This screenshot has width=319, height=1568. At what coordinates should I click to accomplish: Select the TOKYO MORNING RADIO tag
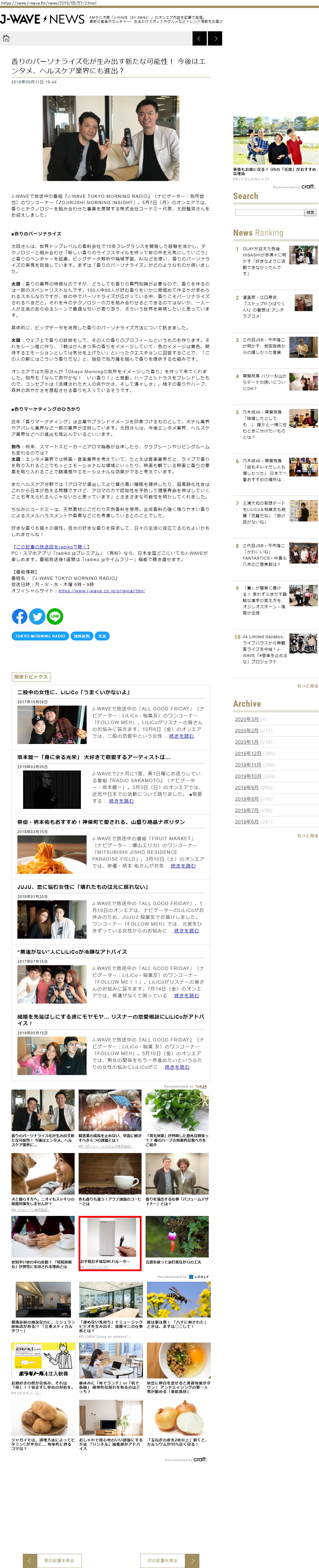pyautogui.click(x=40, y=636)
